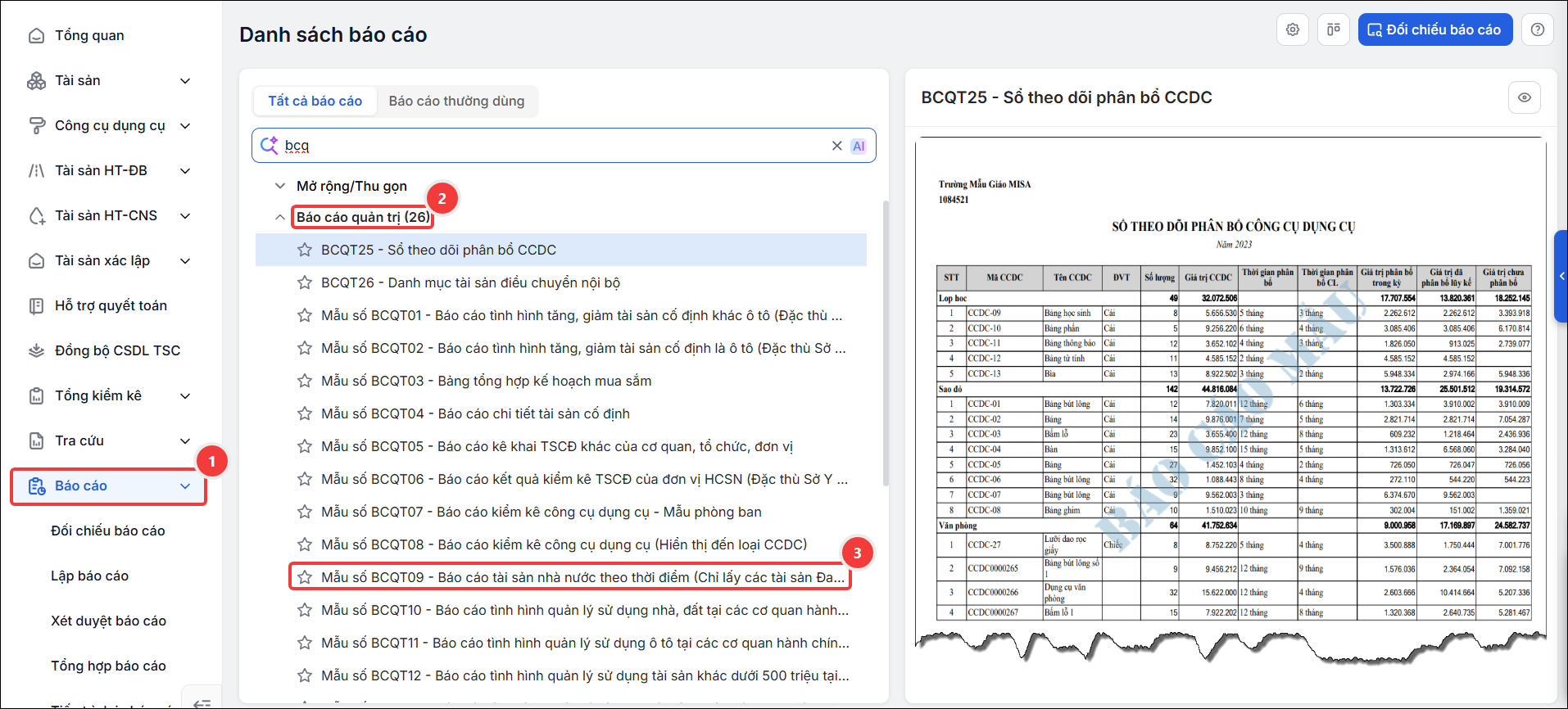Expand the Tài sản HT-CNS chevron
Viewport: 1568px width, 709px height.
click(x=185, y=215)
